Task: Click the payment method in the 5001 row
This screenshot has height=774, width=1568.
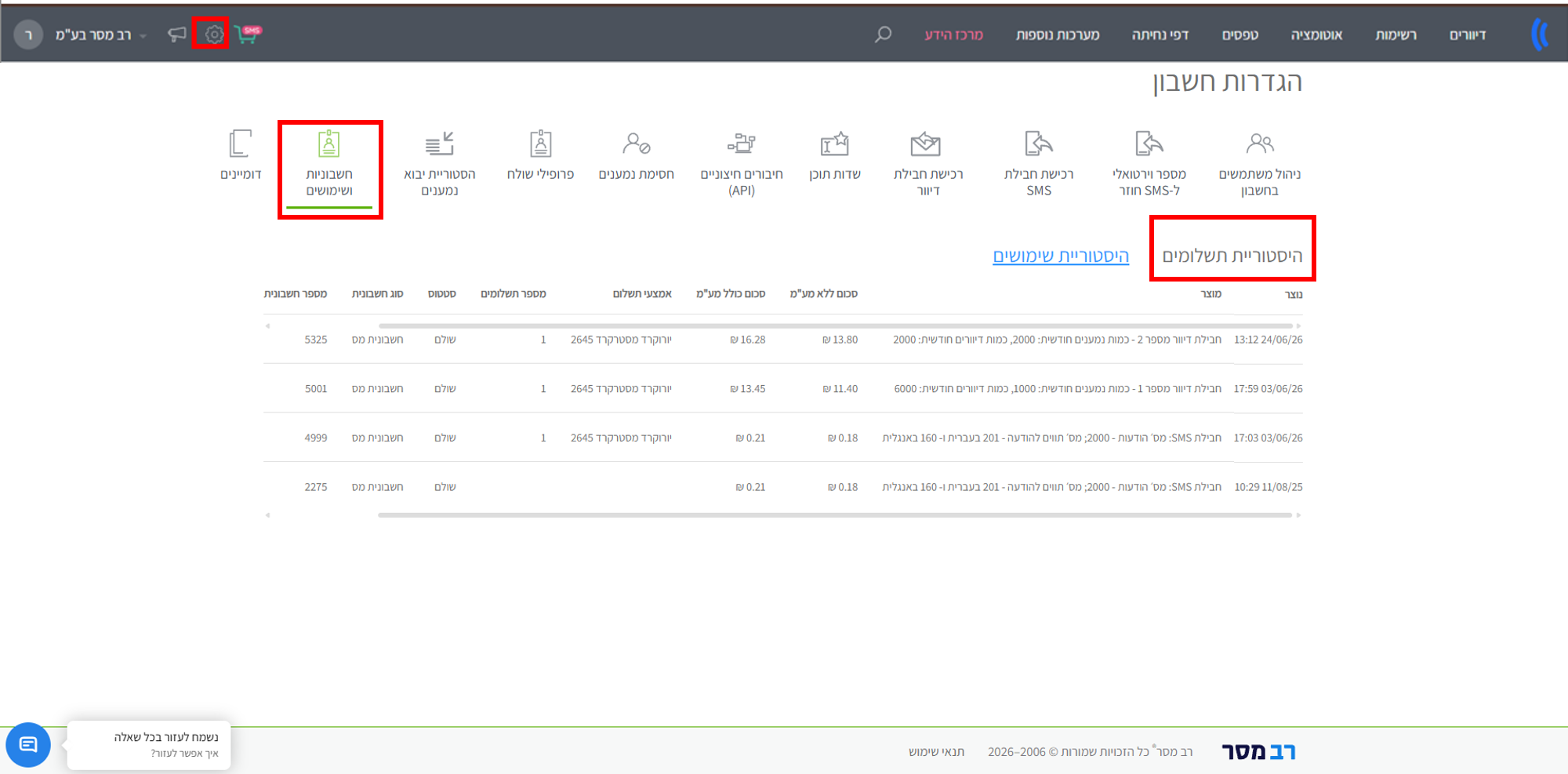Action: pos(621,389)
